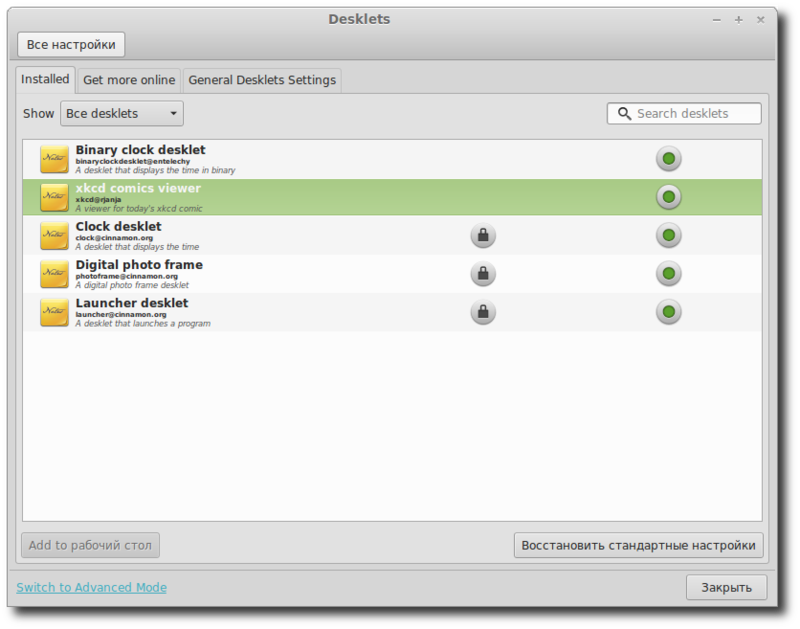This screenshot has width=800, height=629.
Task: Toggle the xkcd comics viewer status indicator
Action: tap(668, 196)
